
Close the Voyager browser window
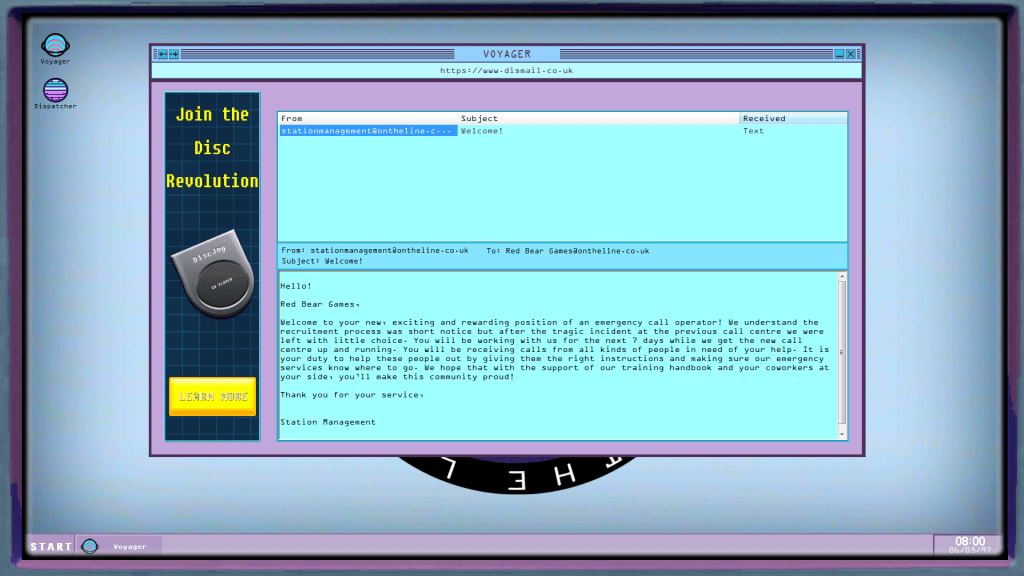point(851,54)
